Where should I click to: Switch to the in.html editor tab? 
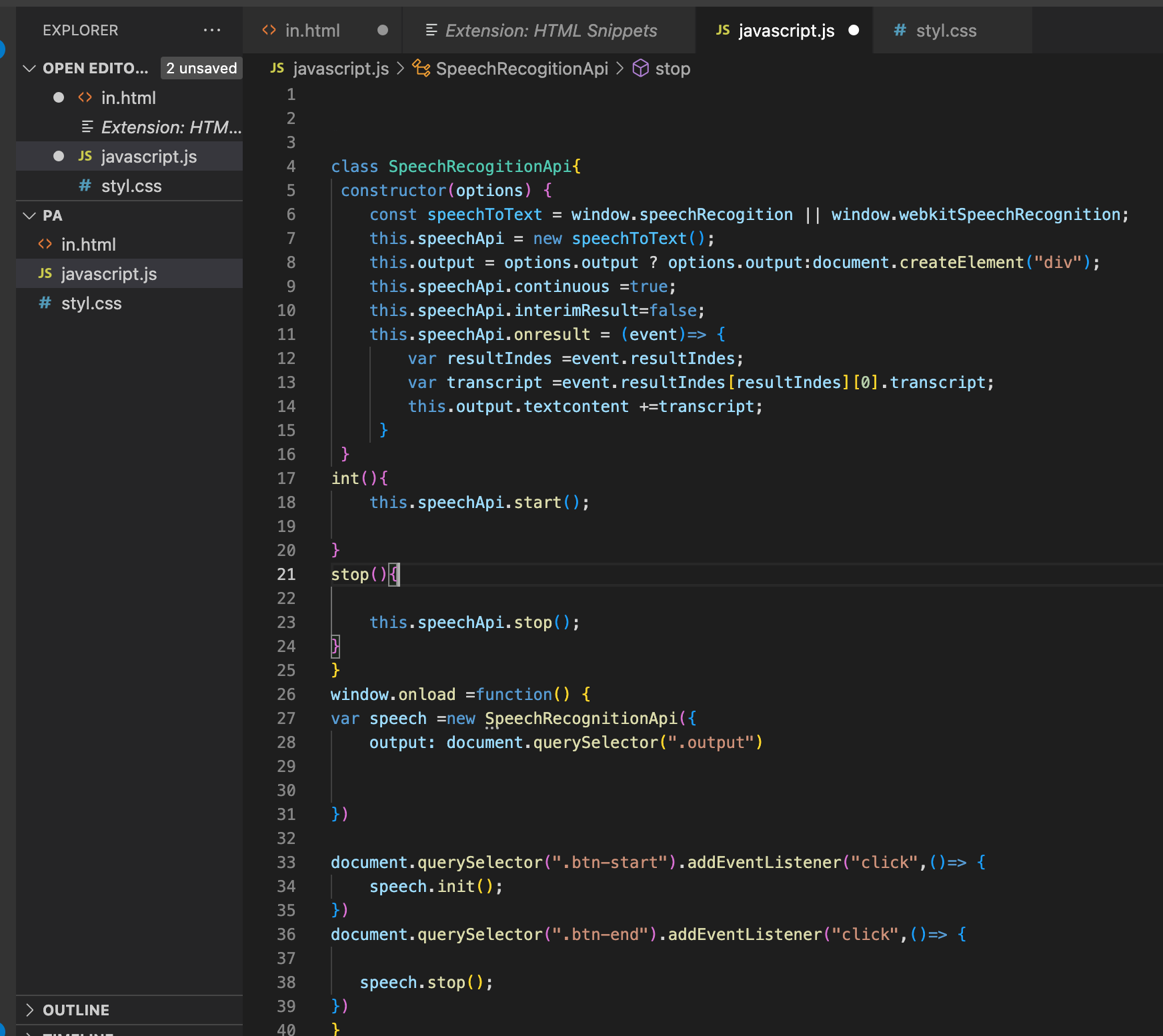(323, 30)
